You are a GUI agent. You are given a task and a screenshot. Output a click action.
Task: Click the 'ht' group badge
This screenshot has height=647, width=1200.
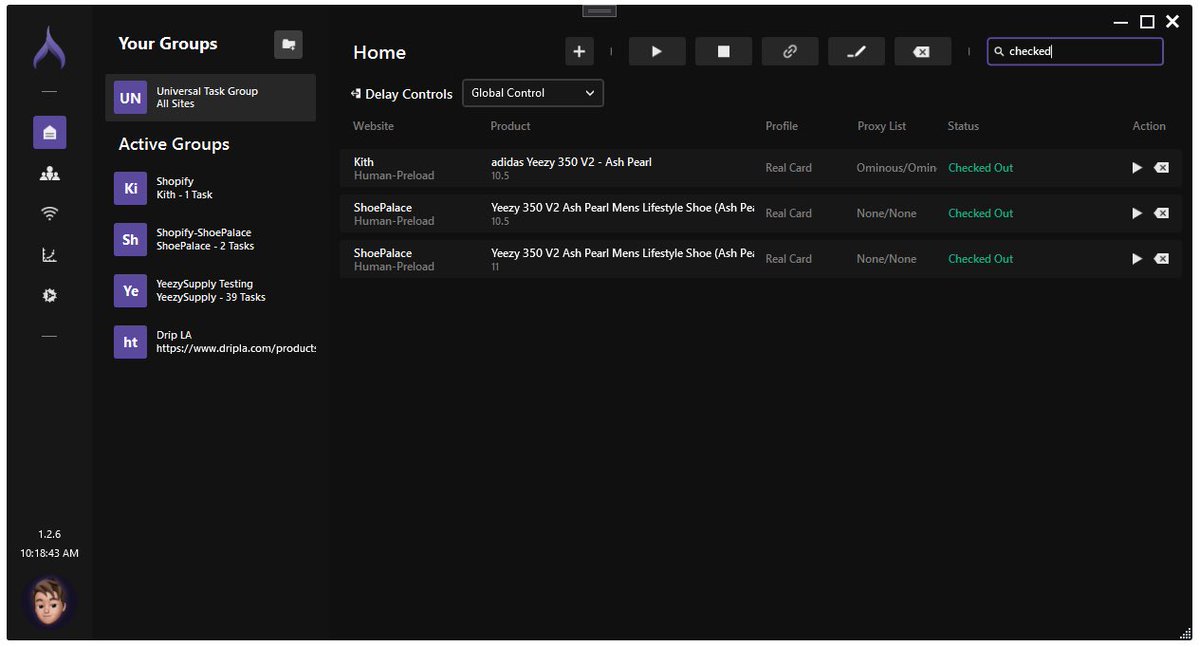coord(130,342)
